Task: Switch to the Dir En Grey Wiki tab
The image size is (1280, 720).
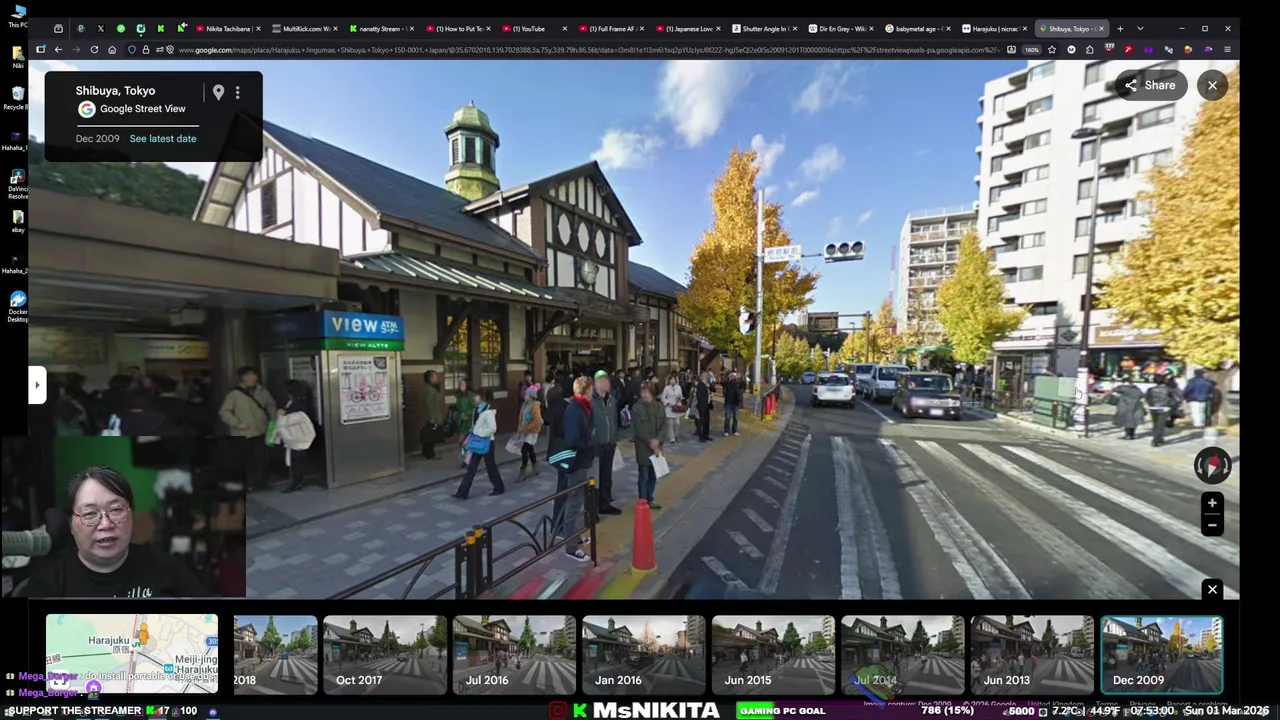Action: click(838, 28)
